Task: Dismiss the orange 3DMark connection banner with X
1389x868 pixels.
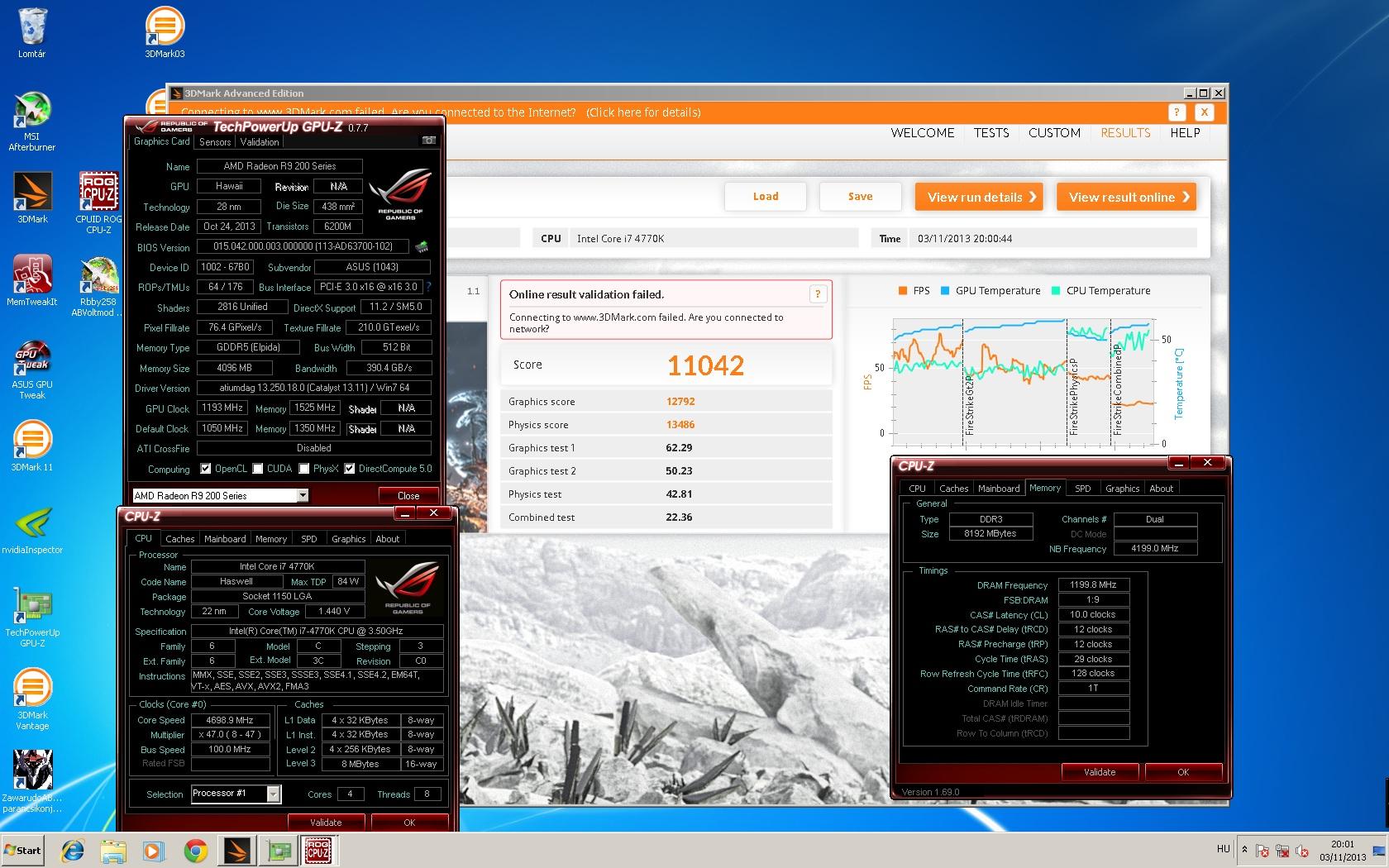Action: coord(1204,112)
